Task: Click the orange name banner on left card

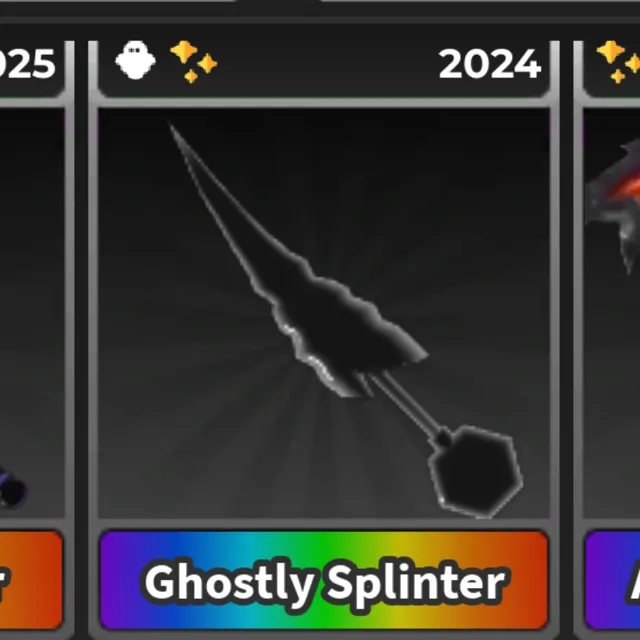Action: pos(31,580)
